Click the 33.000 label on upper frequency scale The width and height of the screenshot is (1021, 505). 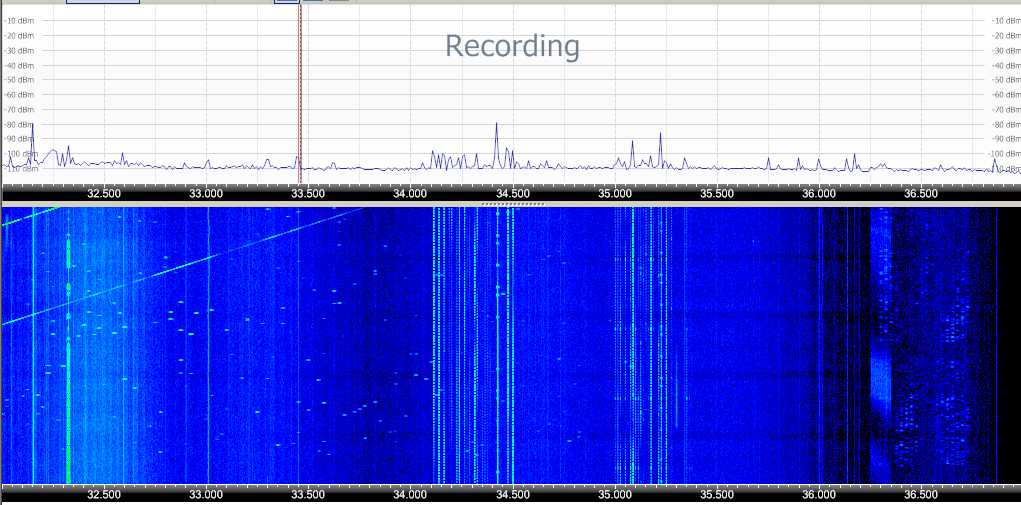[206, 193]
